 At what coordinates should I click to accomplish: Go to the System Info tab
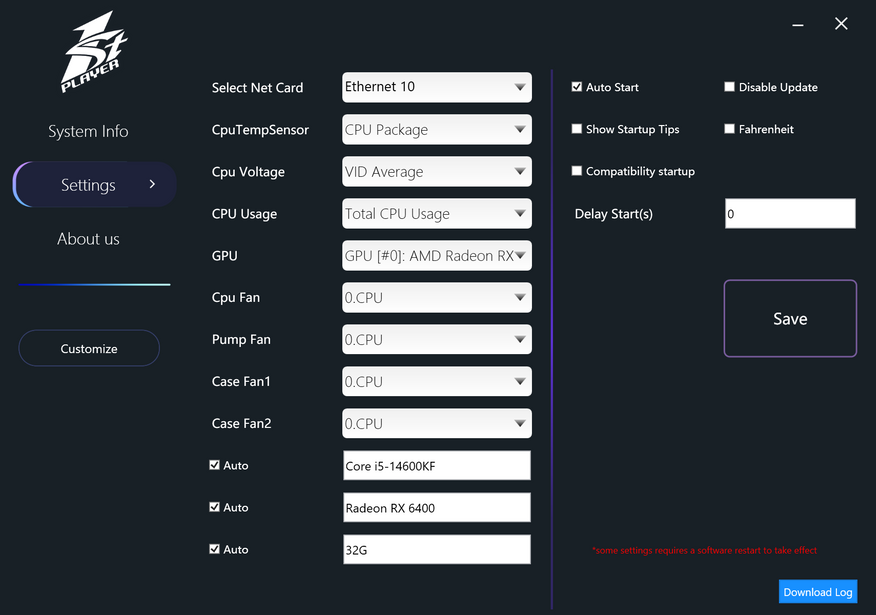pyautogui.click(x=88, y=131)
